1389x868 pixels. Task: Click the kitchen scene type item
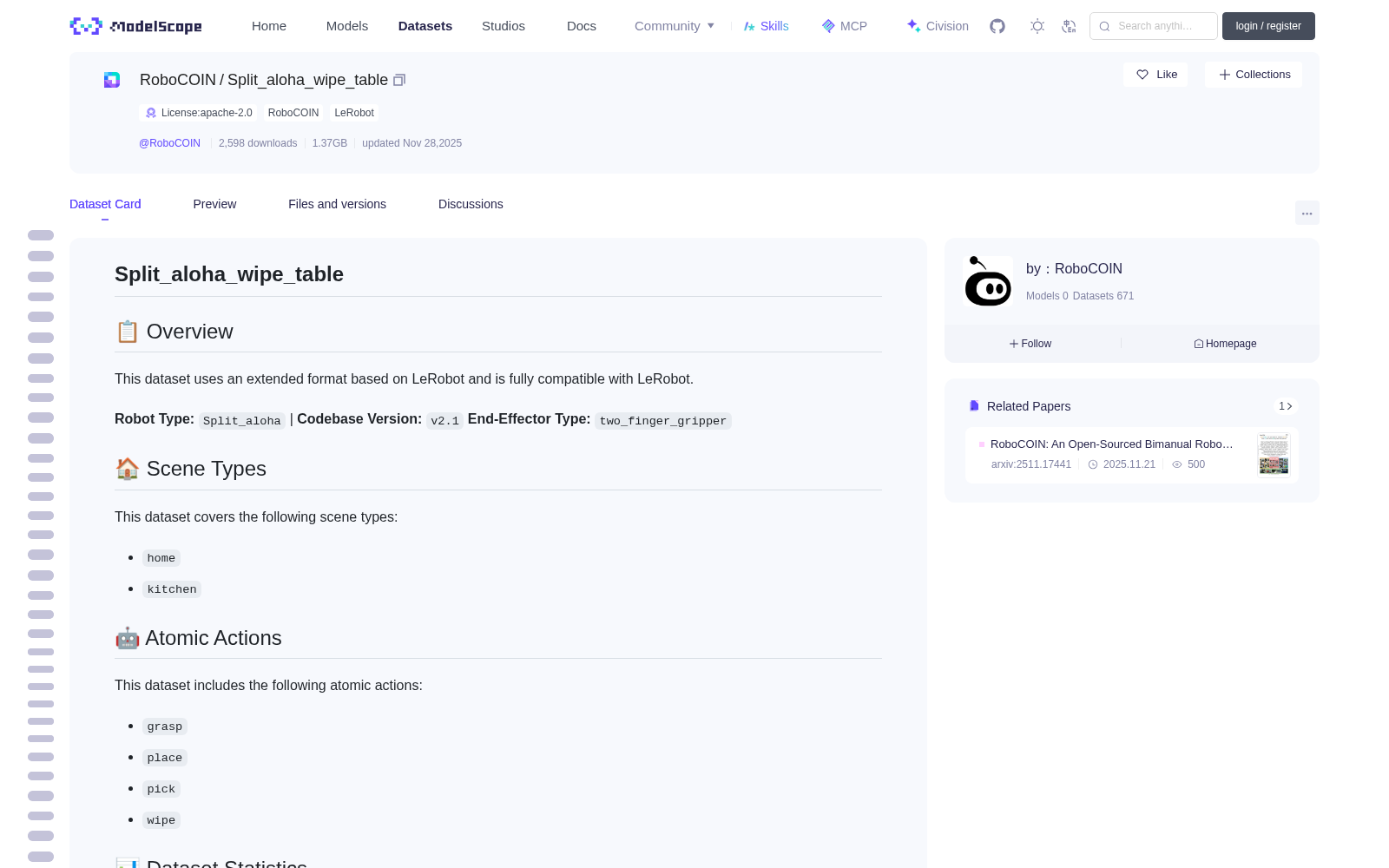(172, 589)
